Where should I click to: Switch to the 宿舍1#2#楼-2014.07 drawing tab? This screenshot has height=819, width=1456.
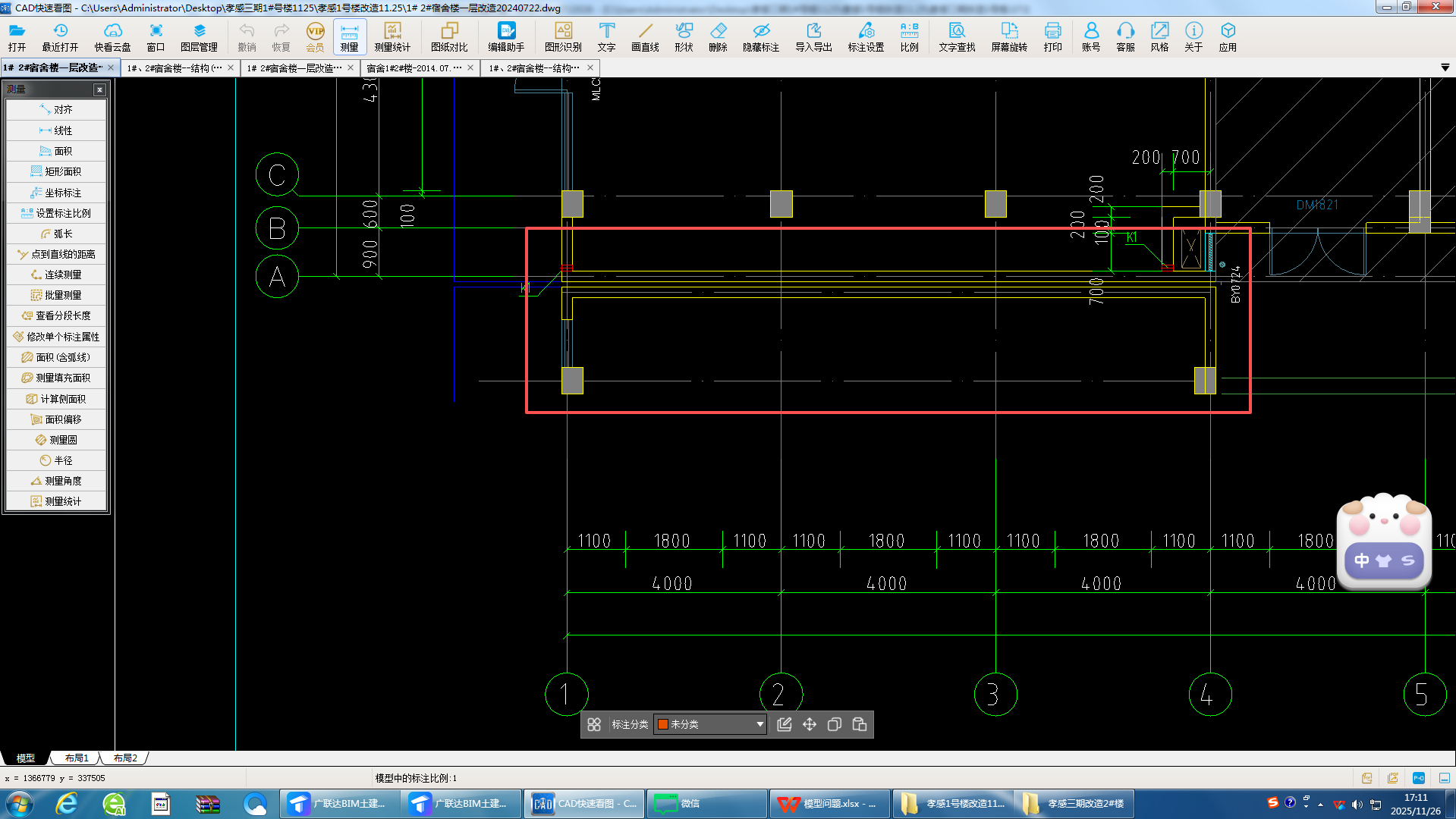(x=414, y=67)
